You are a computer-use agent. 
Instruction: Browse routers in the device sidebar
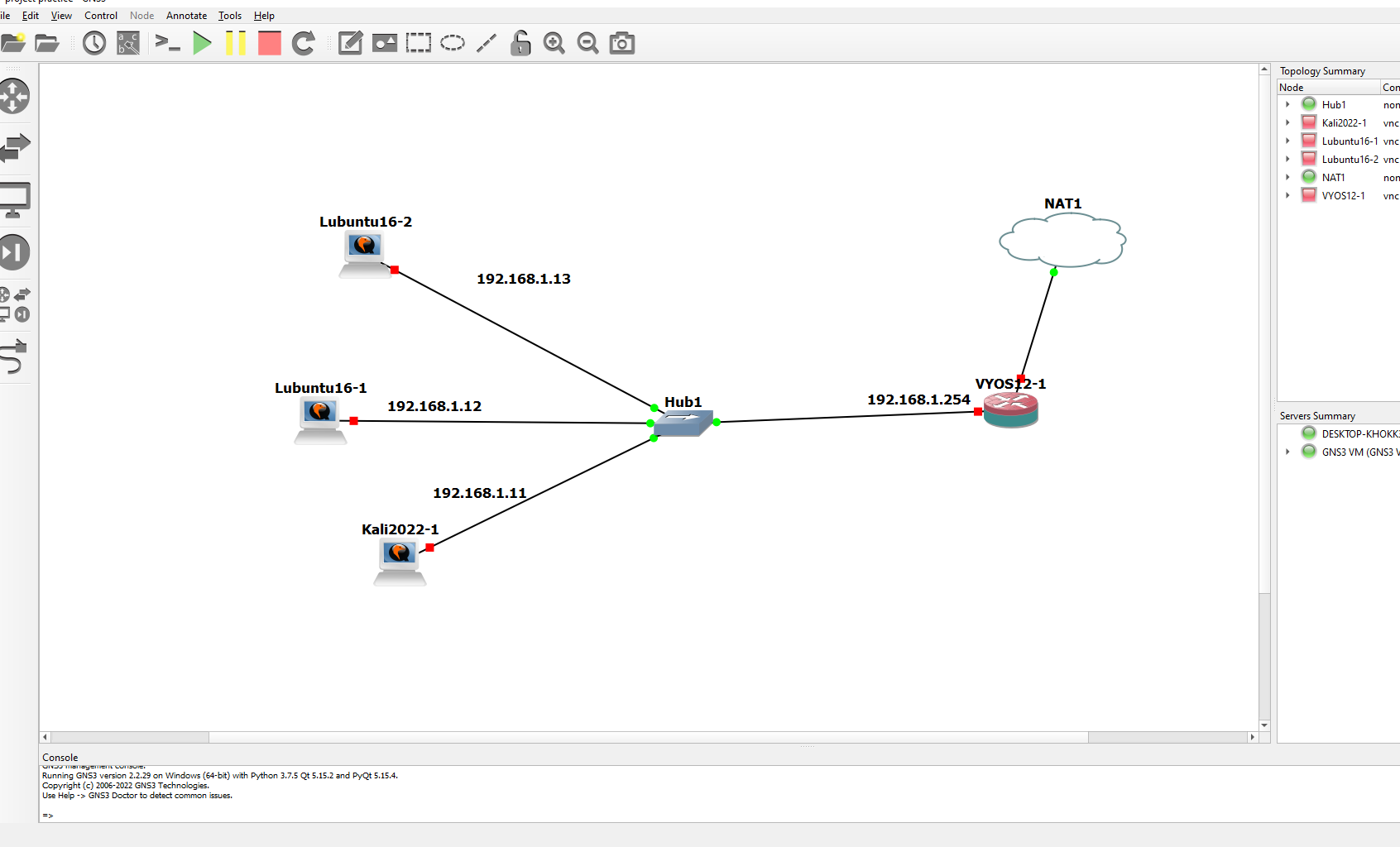[14, 96]
